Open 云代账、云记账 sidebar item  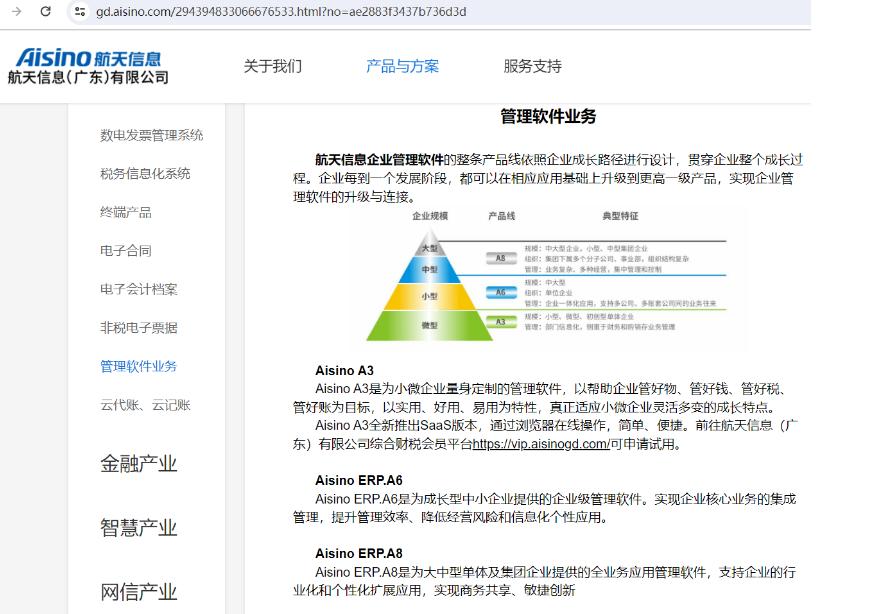tap(145, 405)
